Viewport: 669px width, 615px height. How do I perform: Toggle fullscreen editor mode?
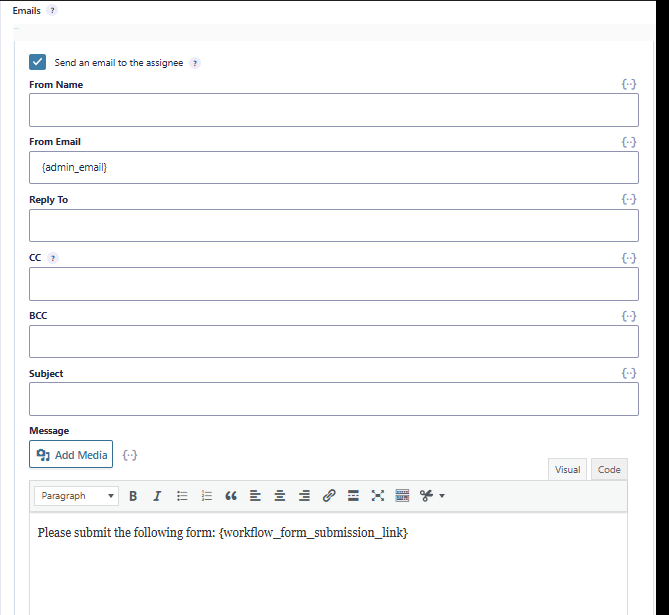378,496
